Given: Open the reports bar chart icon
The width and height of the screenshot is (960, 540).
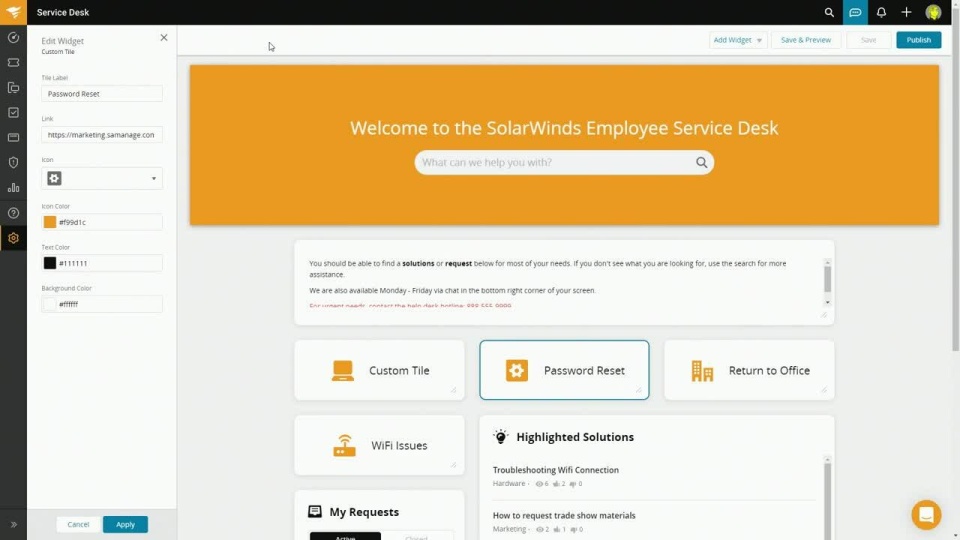Looking at the screenshot, I should click(13, 188).
